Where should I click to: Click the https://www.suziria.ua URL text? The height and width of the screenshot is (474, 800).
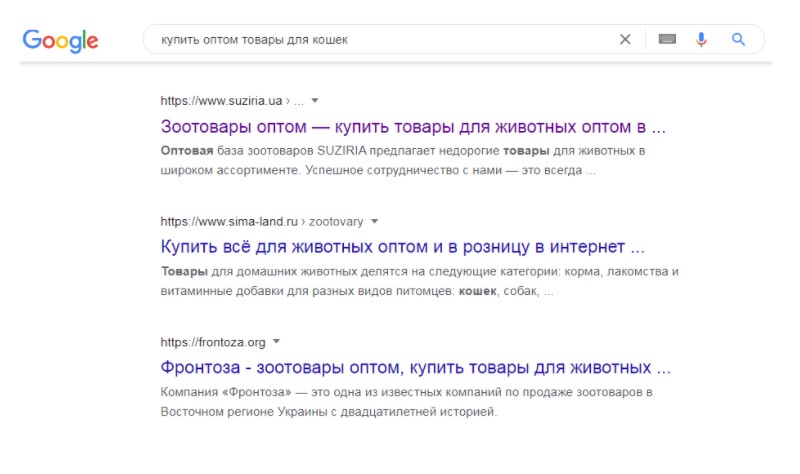[x=222, y=101]
